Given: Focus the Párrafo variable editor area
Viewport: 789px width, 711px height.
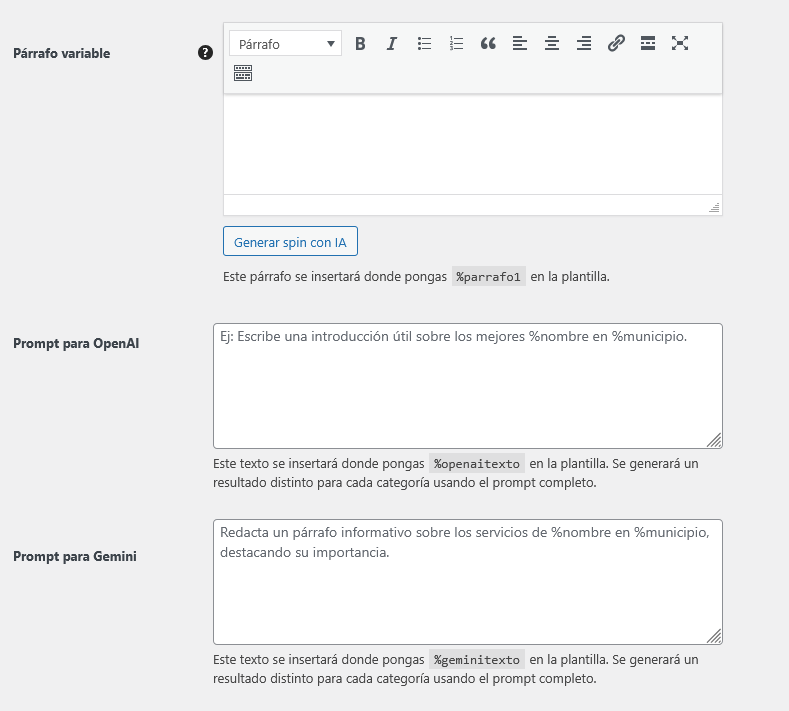Looking at the screenshot, I should click(472, 144).
